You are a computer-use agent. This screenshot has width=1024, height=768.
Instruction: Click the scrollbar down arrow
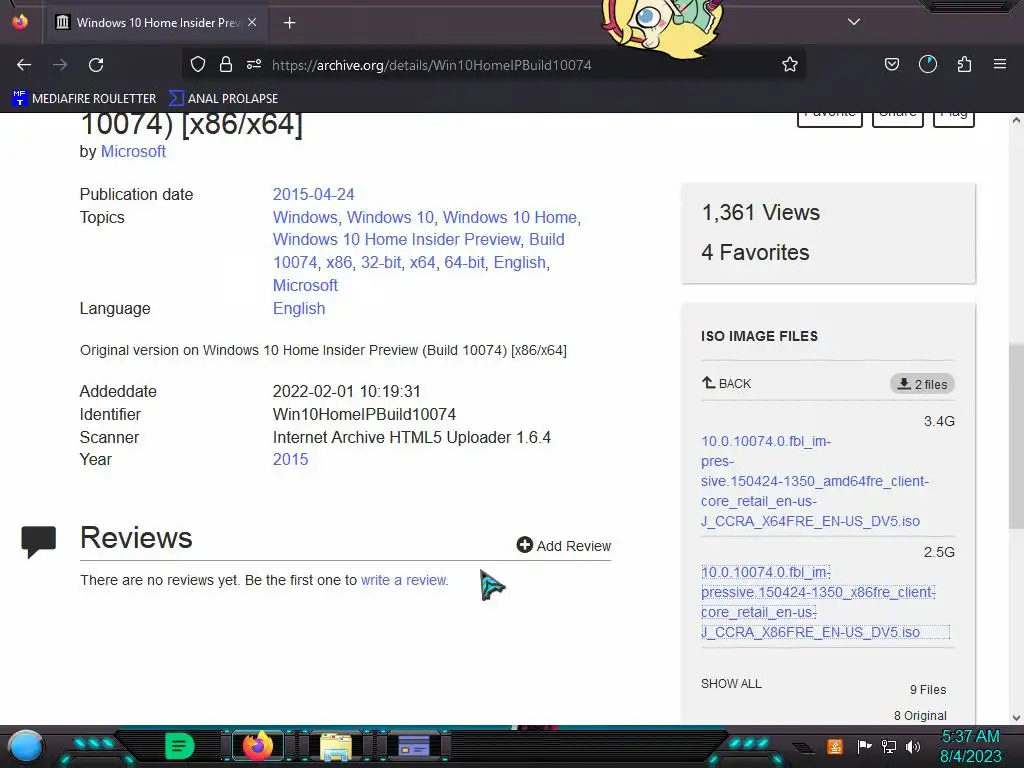[1016, 717]
